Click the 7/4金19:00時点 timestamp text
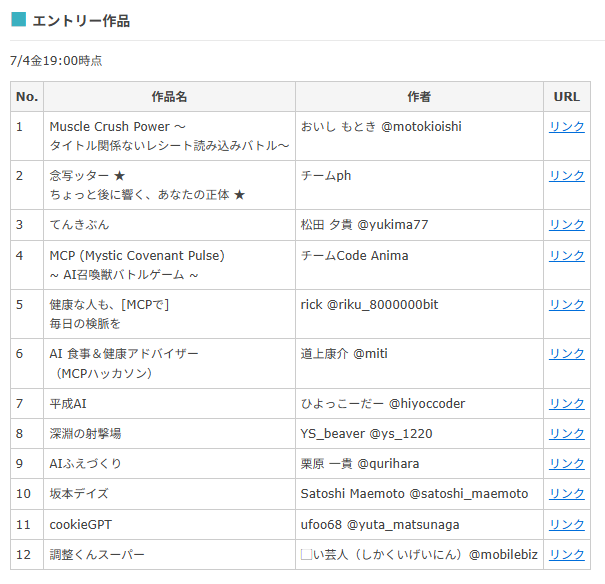This screenshot has height=584, width=605. coord(56,61)
